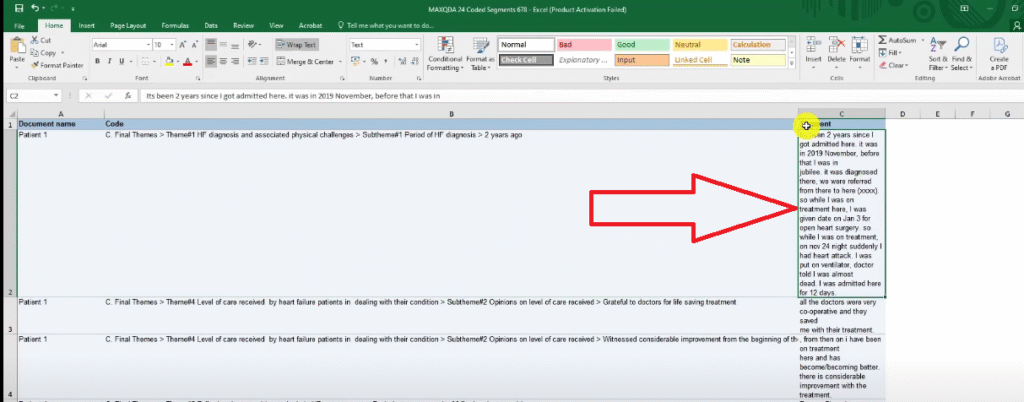1024x402 pixels.
Task: Toggle middle align
Action: pyautogui.click(x=223, y=45)
